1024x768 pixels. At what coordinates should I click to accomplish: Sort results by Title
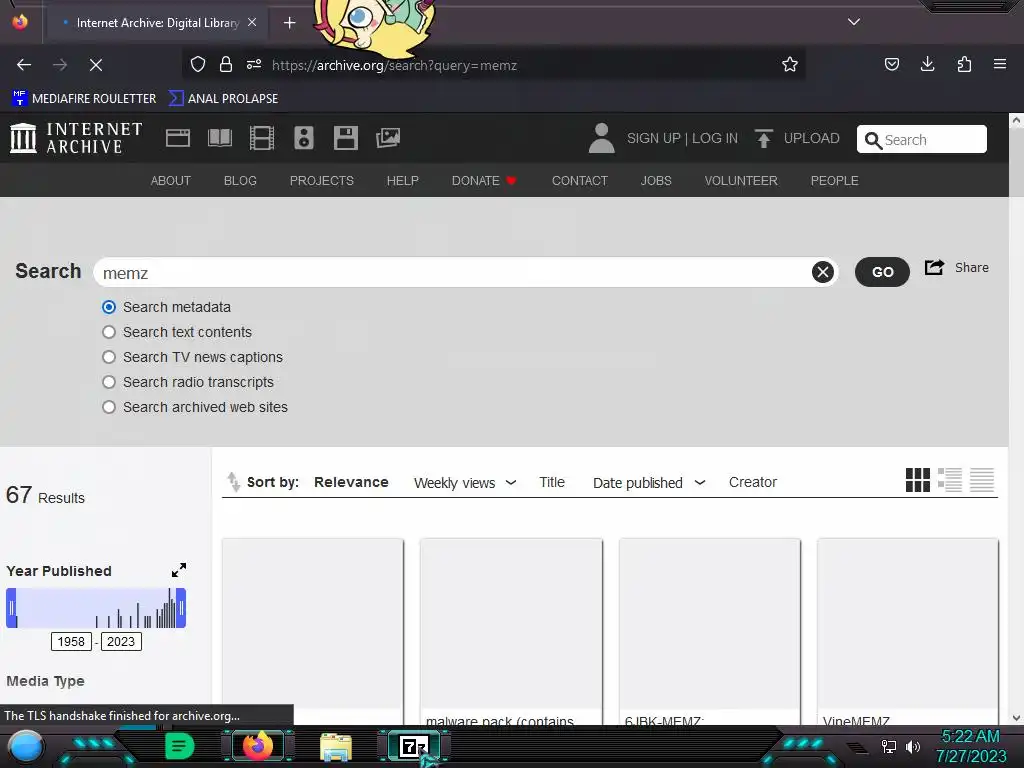552,482
